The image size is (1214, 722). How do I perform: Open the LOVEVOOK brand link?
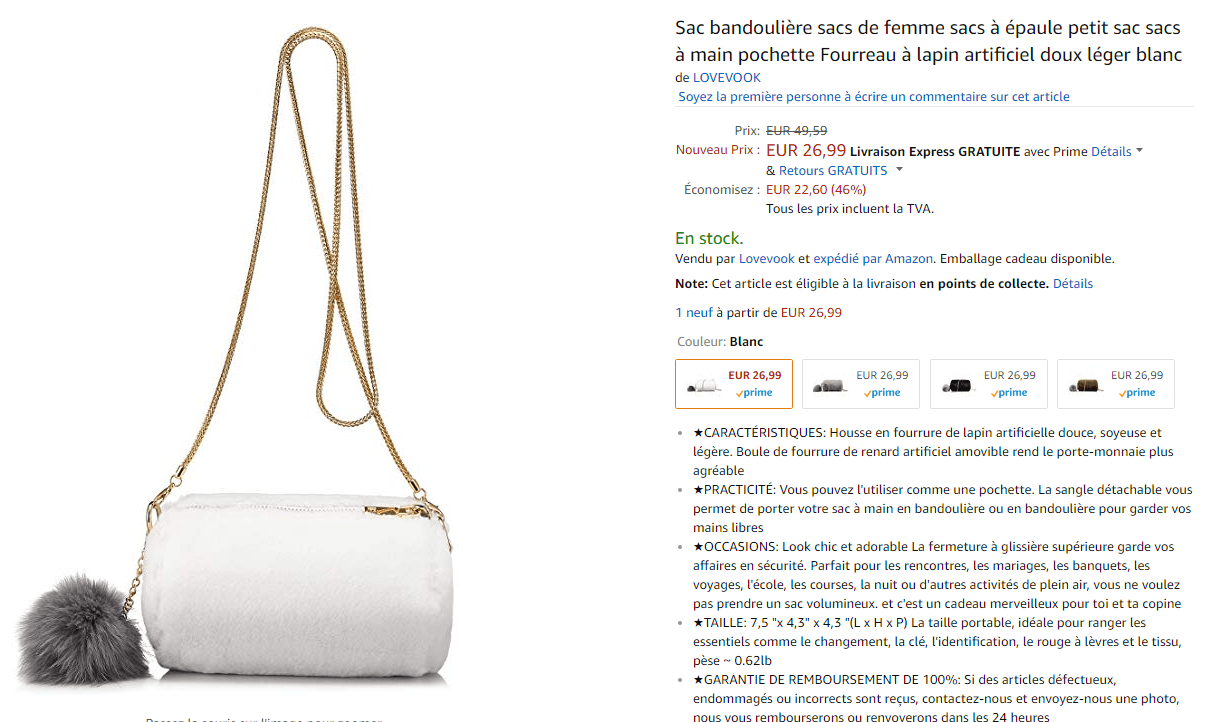(727, 78)
